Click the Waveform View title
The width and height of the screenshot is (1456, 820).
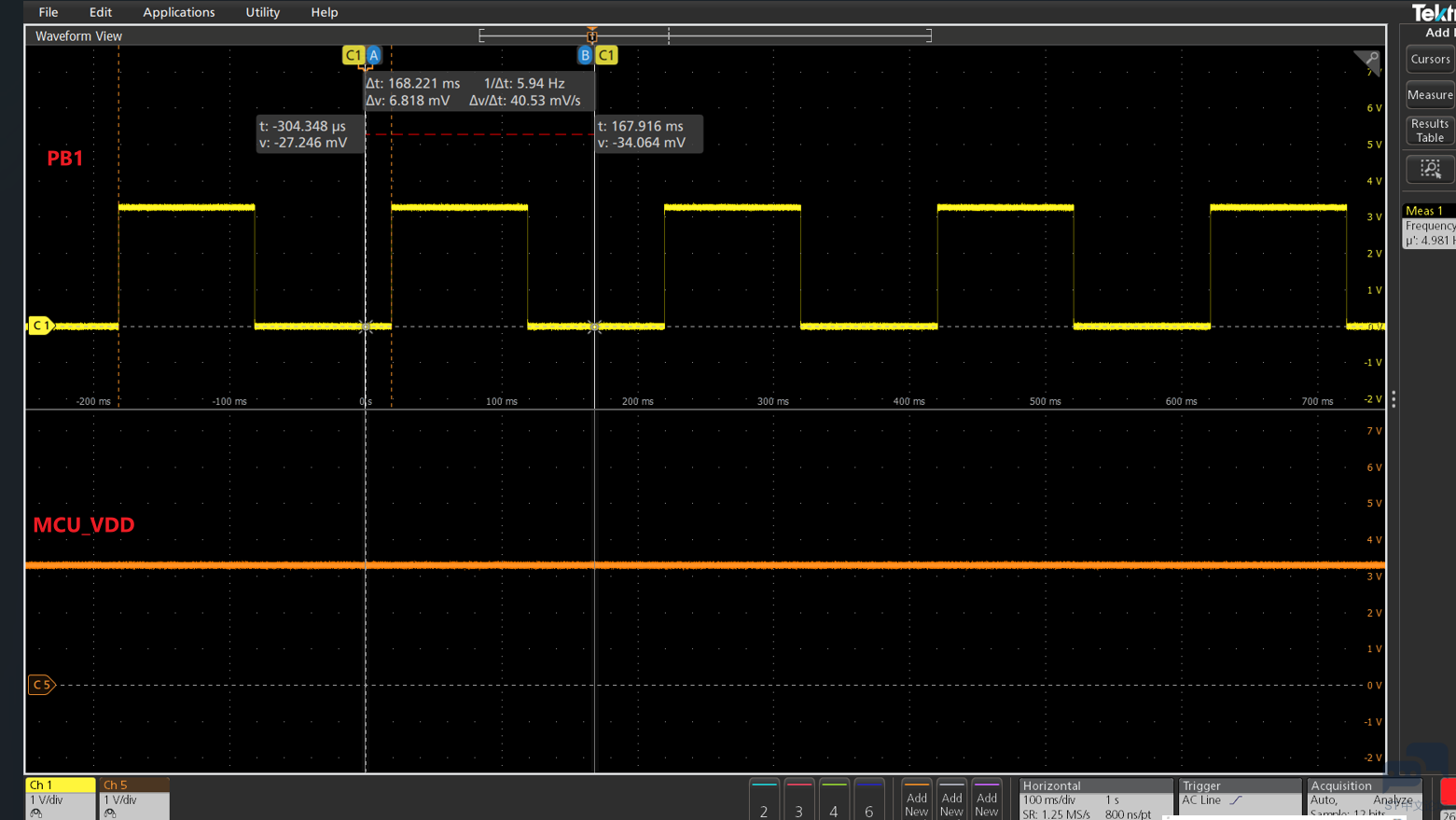pos(78,35)
